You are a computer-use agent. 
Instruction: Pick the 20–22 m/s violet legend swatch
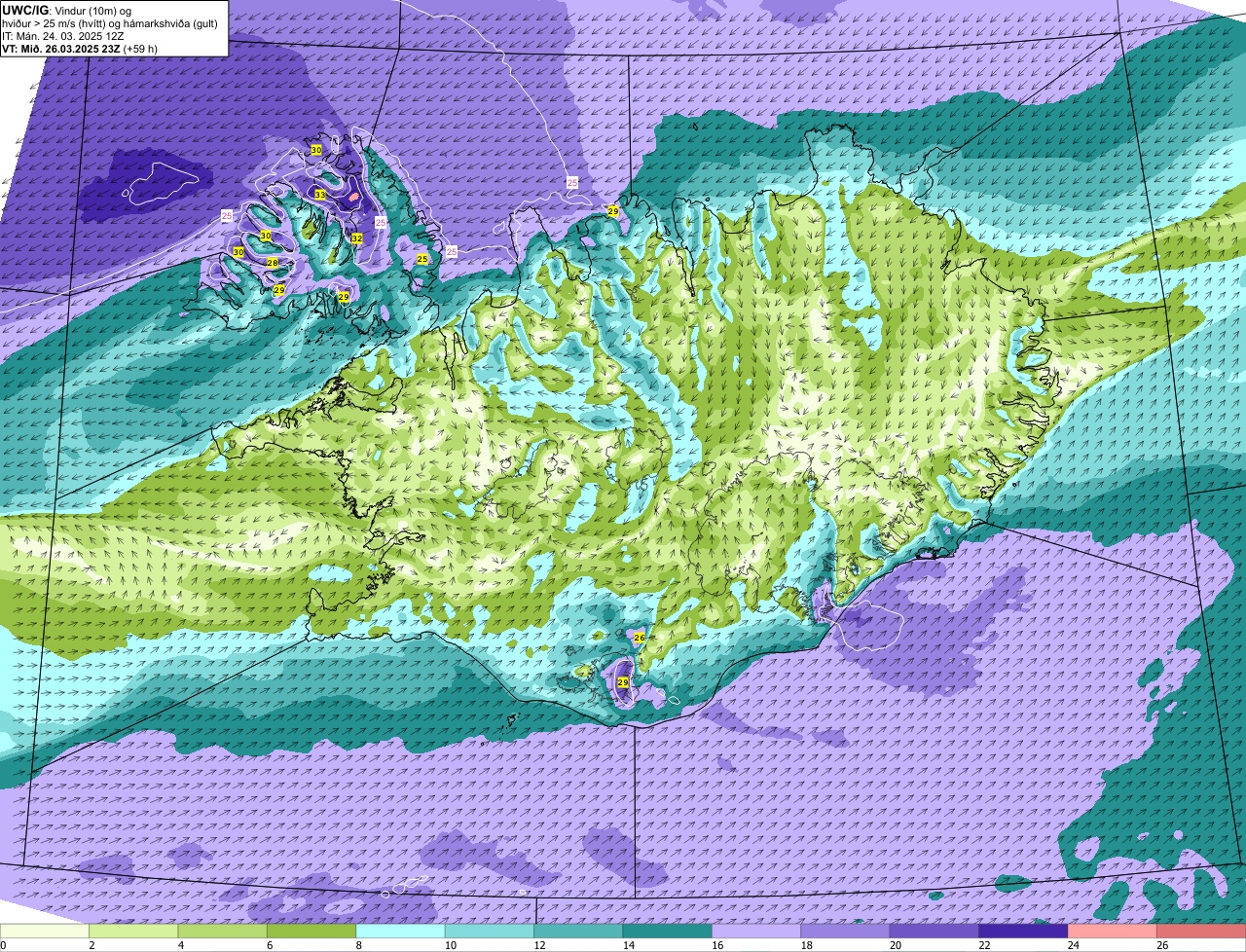pyautogui.click(x=934, y=932)
